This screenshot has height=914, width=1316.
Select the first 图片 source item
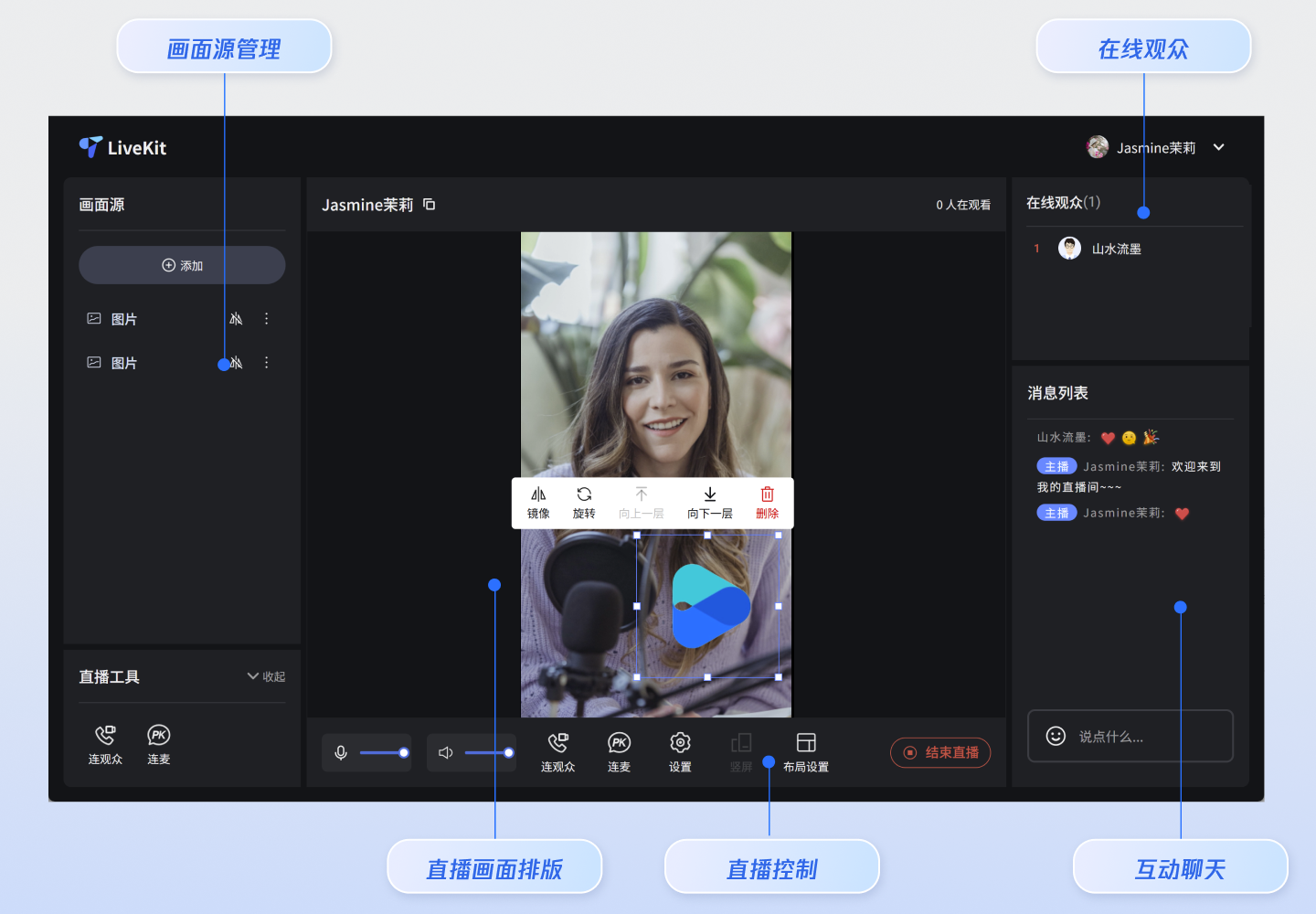click(124, 319)
